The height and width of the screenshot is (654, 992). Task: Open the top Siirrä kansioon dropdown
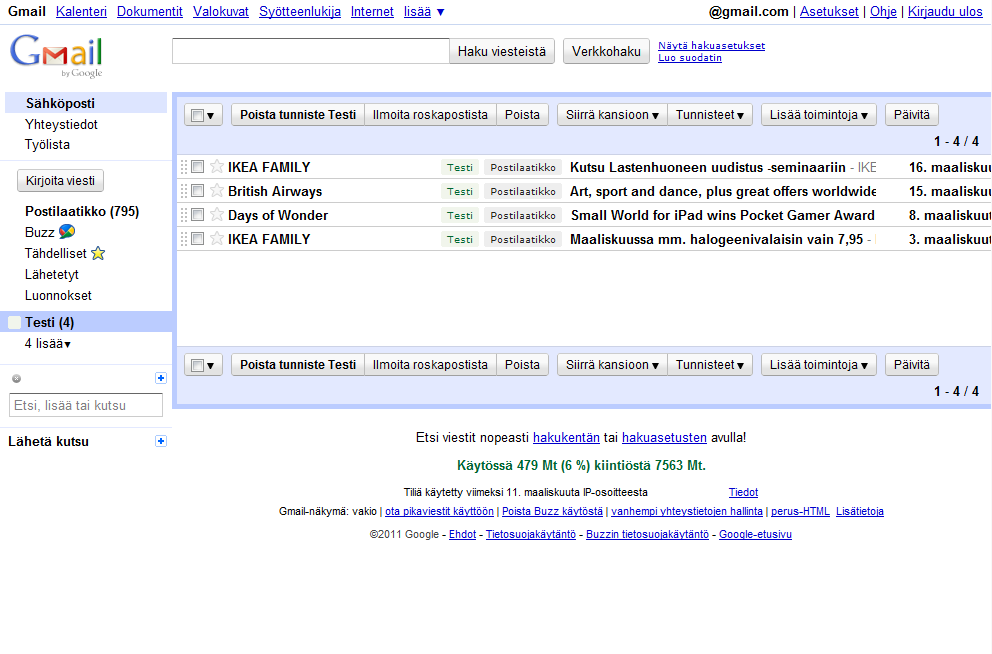pyautogui.click(x=612, y=115)
